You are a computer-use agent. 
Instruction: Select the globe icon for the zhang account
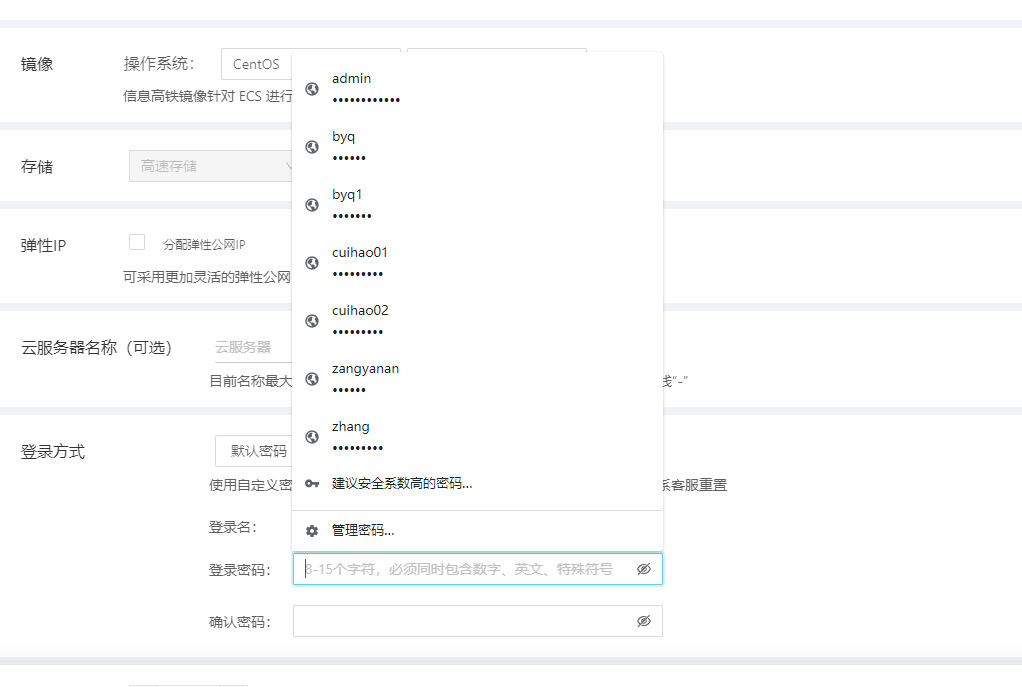[311, 437]
